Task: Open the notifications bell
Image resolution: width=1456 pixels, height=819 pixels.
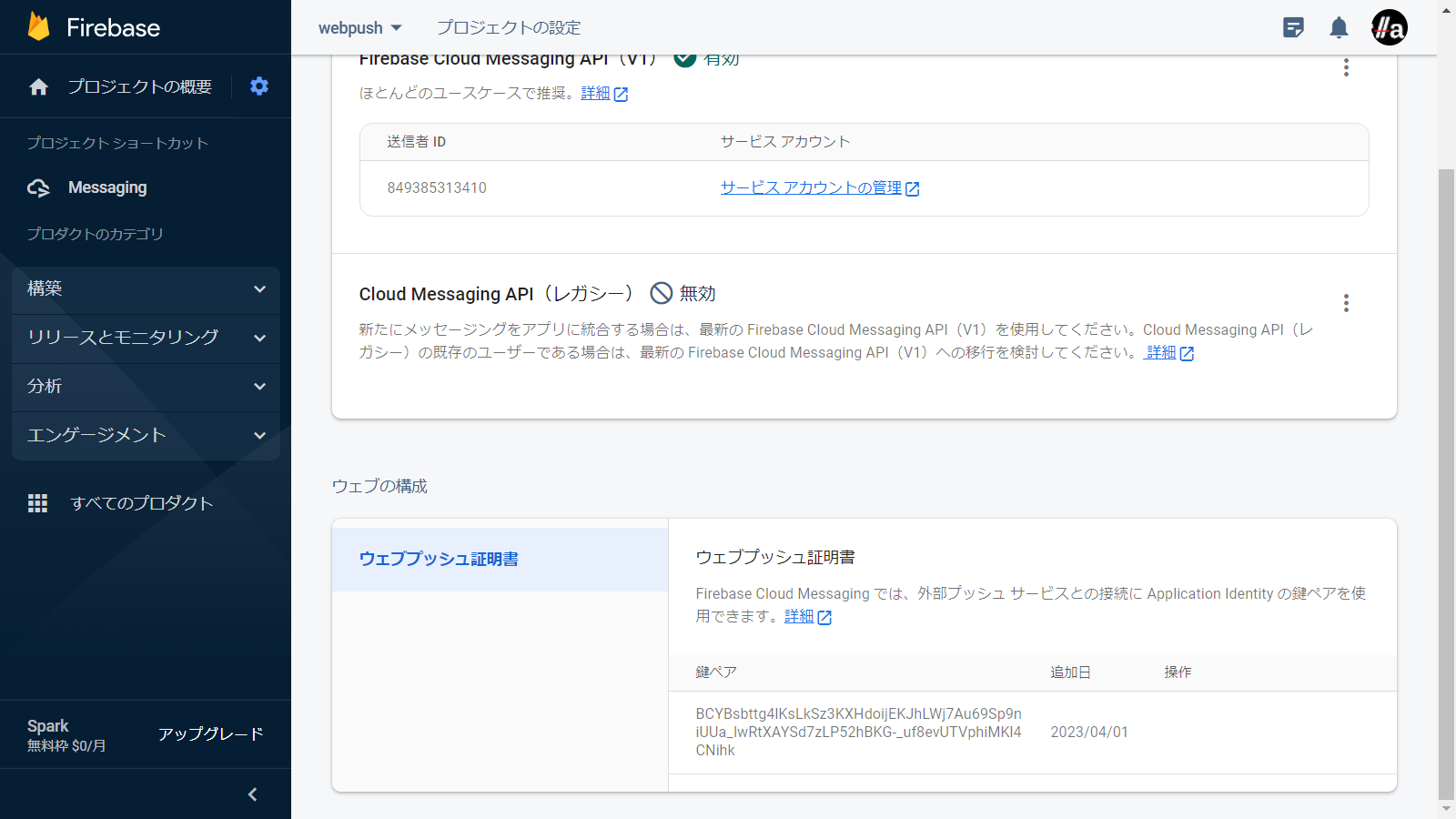Action: [1339, 27]
